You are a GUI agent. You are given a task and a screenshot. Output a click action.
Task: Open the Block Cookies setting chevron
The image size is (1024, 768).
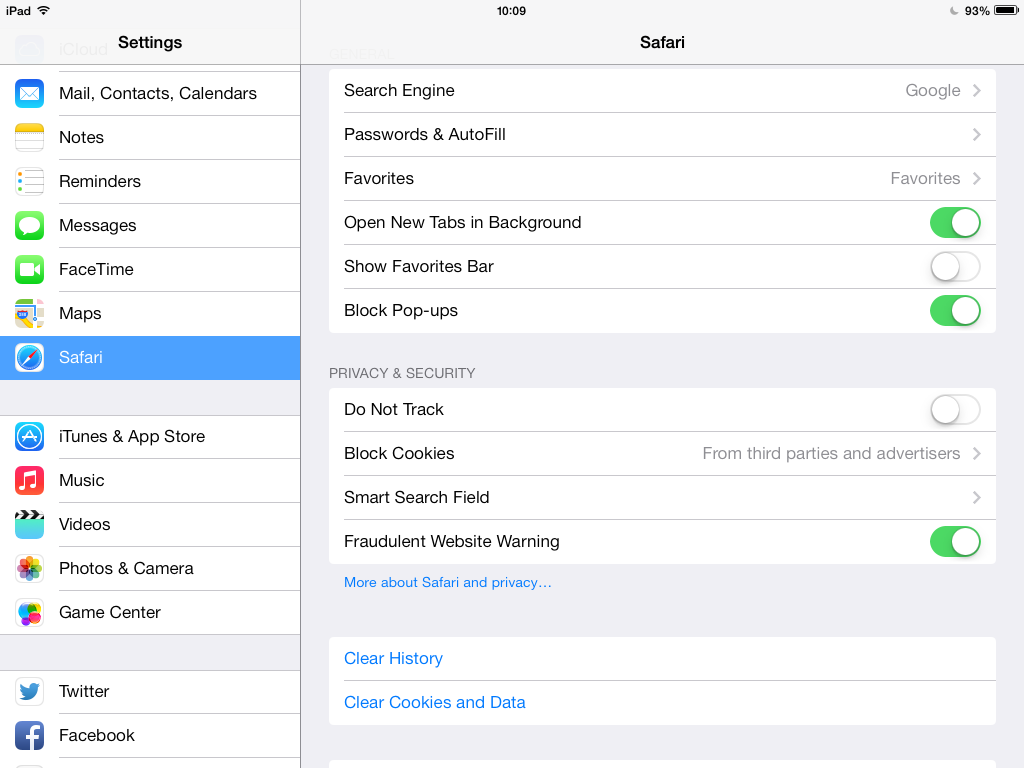(x=976, y=453)
